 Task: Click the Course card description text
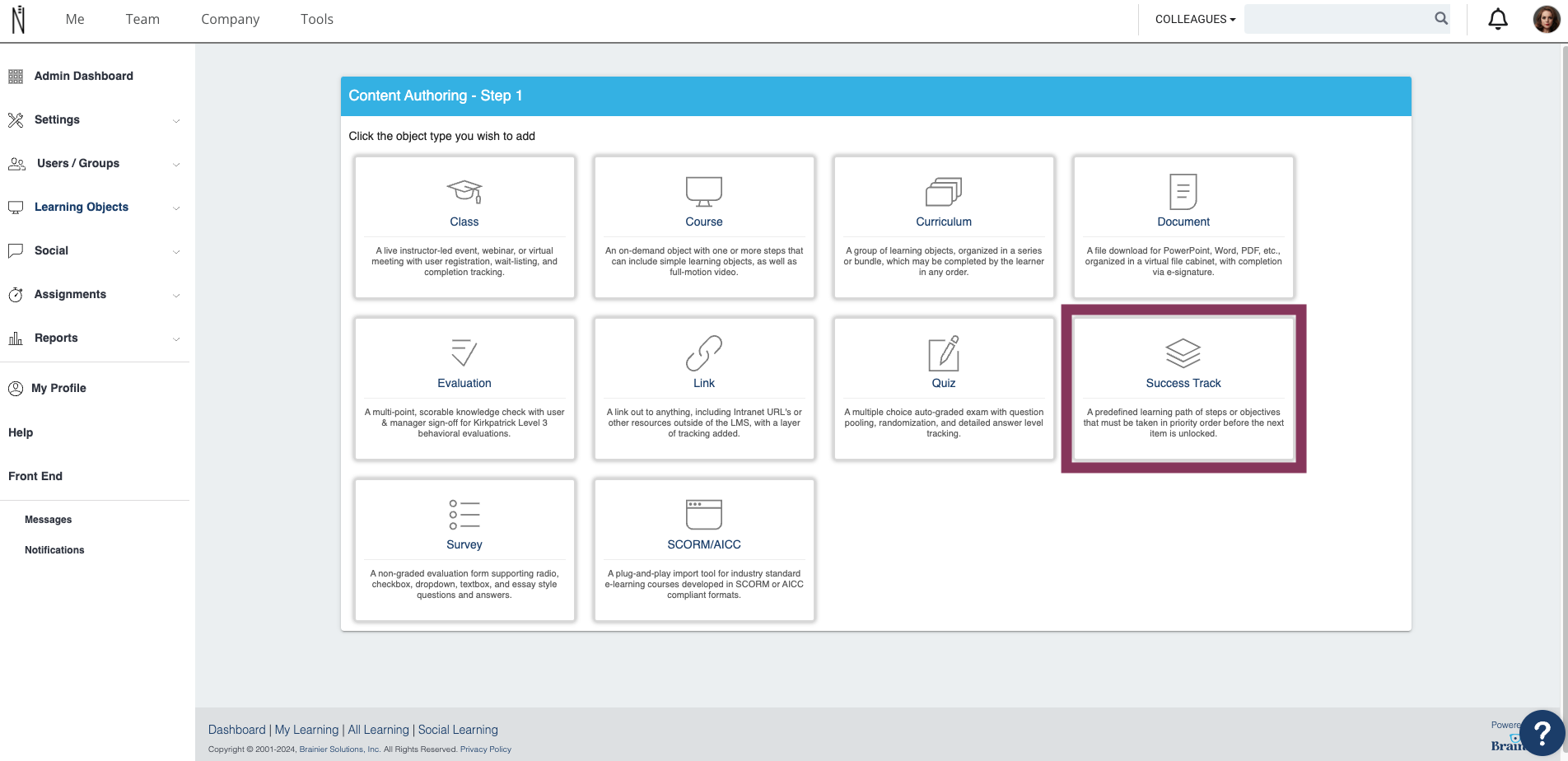click(x=704, y=261)
